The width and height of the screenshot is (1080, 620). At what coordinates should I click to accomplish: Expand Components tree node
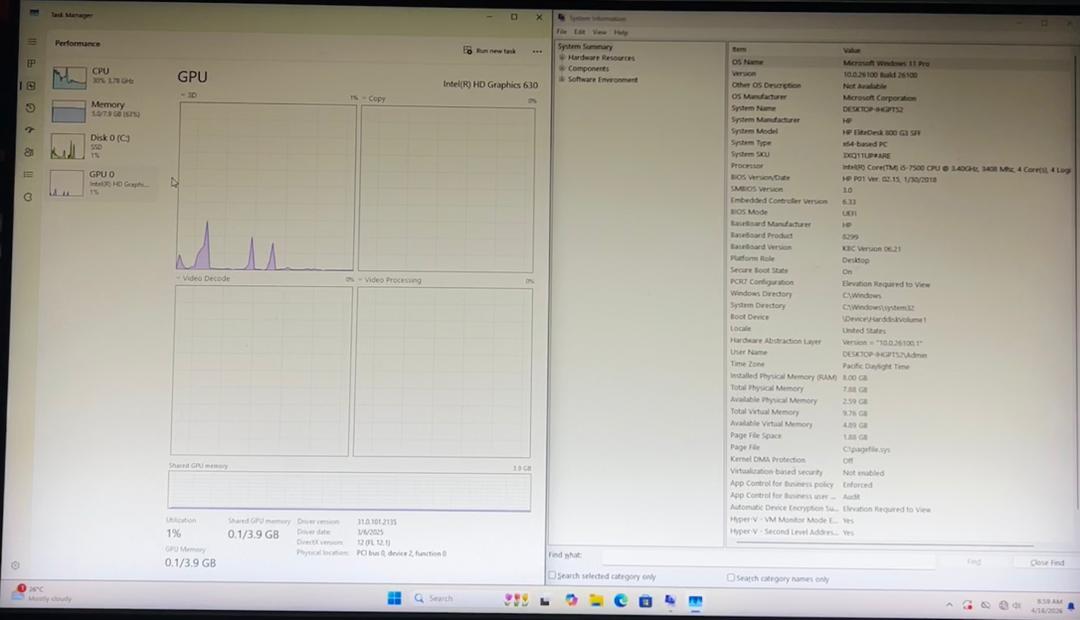(563, 69)
